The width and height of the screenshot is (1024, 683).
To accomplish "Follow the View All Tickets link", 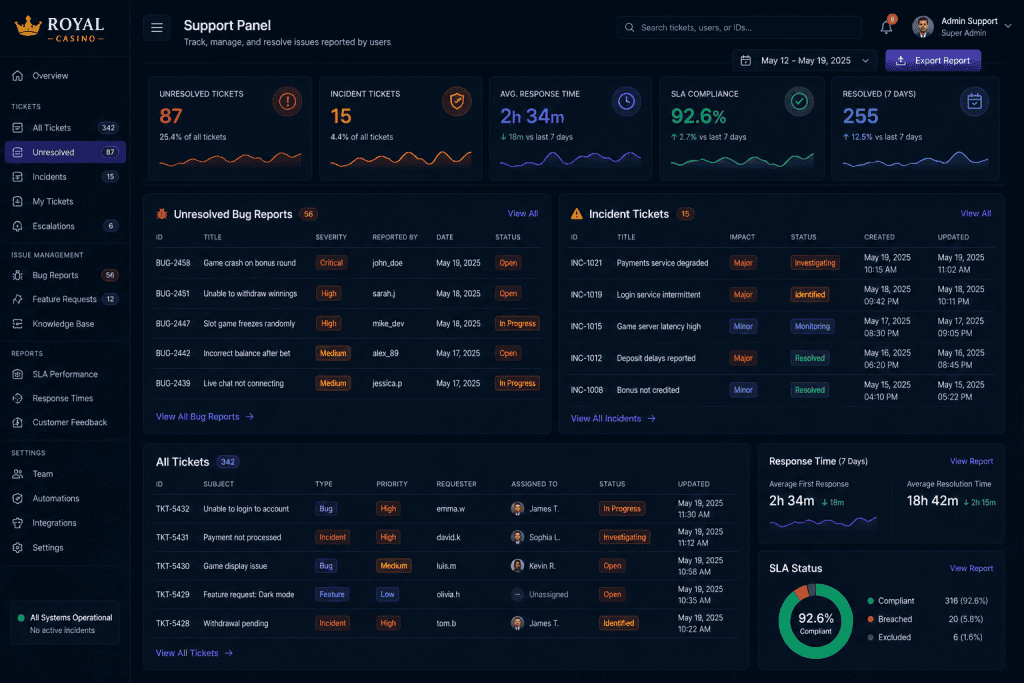I will 194,653.
